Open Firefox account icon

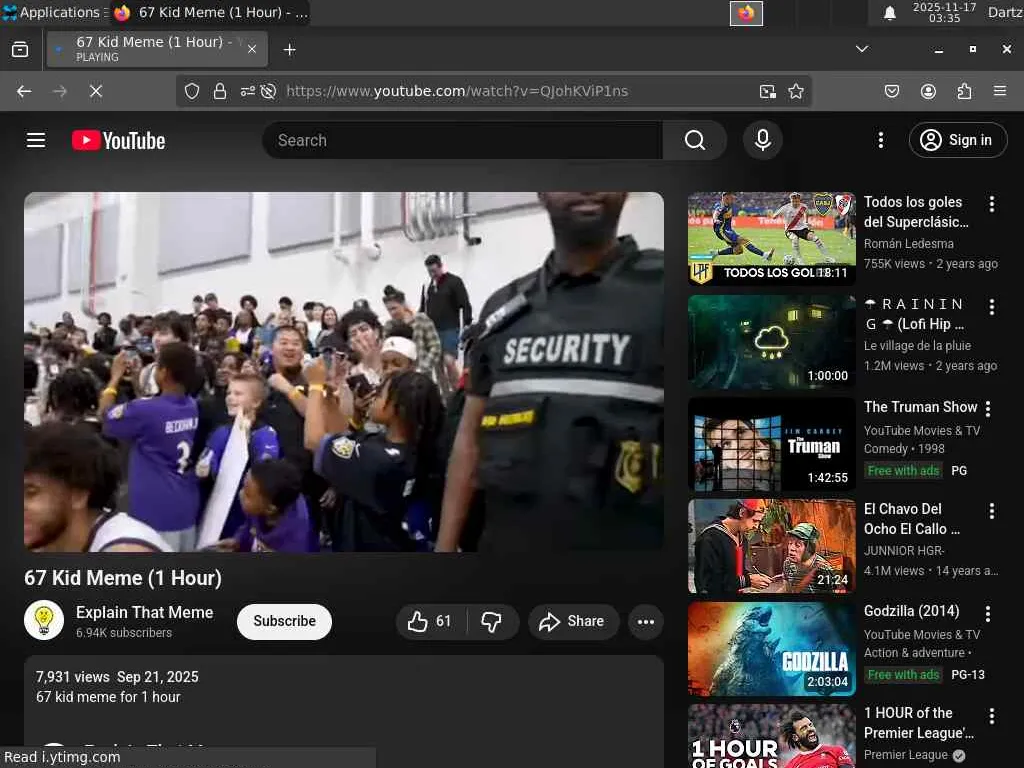pyautogui.click(x=928, y=91)
